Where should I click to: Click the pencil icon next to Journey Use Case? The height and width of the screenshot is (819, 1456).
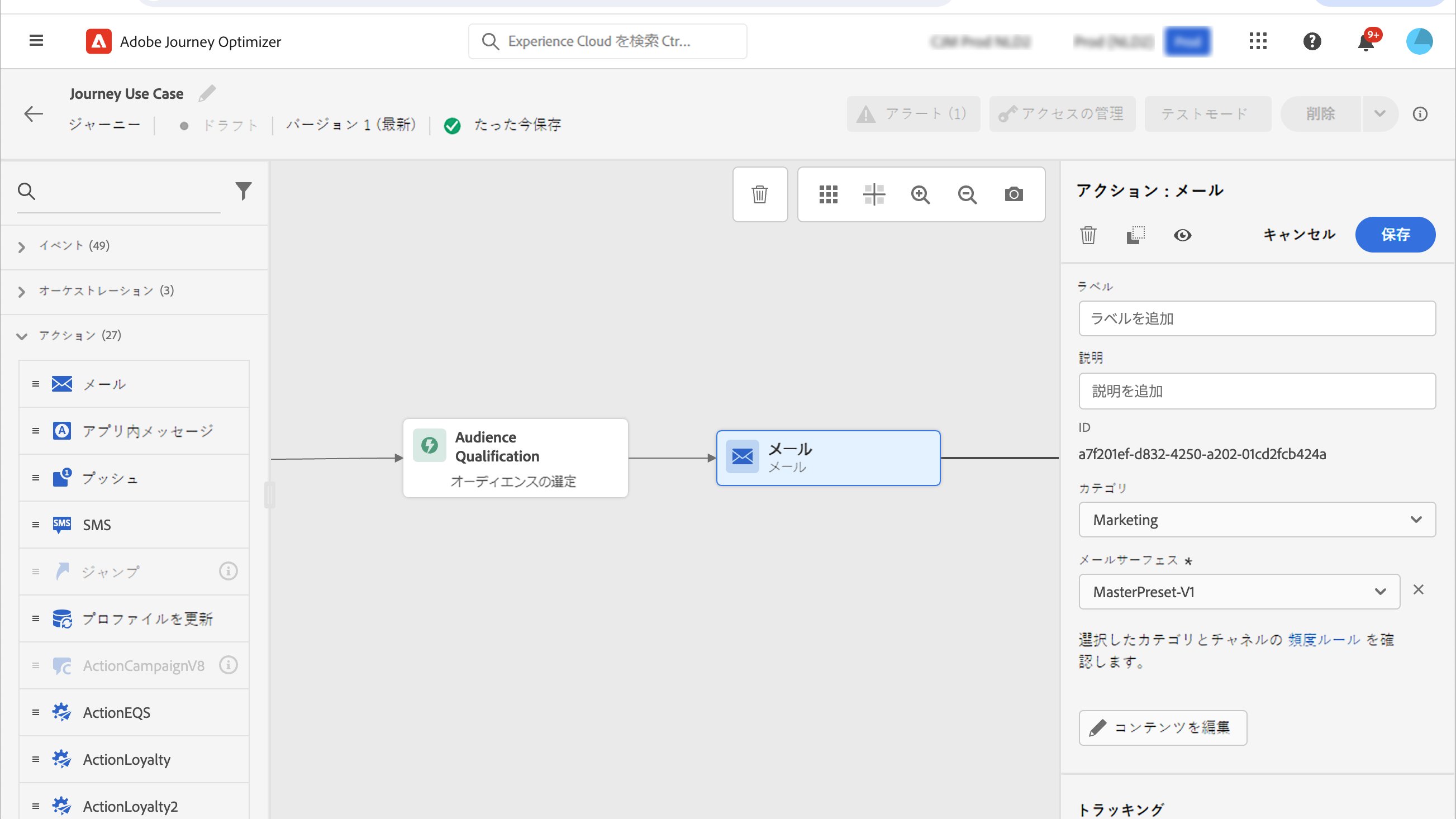(207, 93)
